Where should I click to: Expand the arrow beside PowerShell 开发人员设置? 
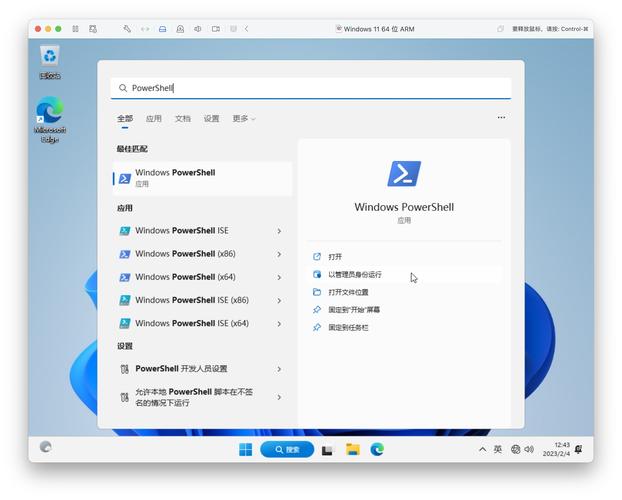click(279, 369)
